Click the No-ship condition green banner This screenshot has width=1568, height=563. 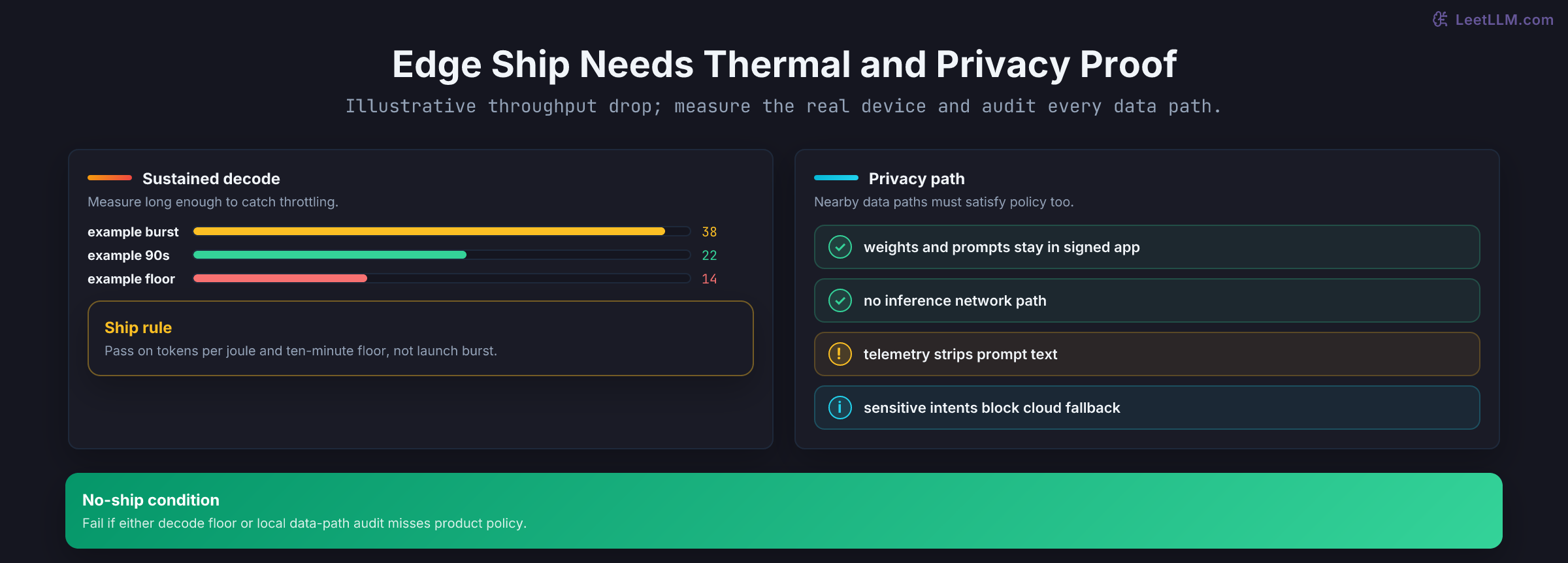pyautogui.click(x=784, y=511)
